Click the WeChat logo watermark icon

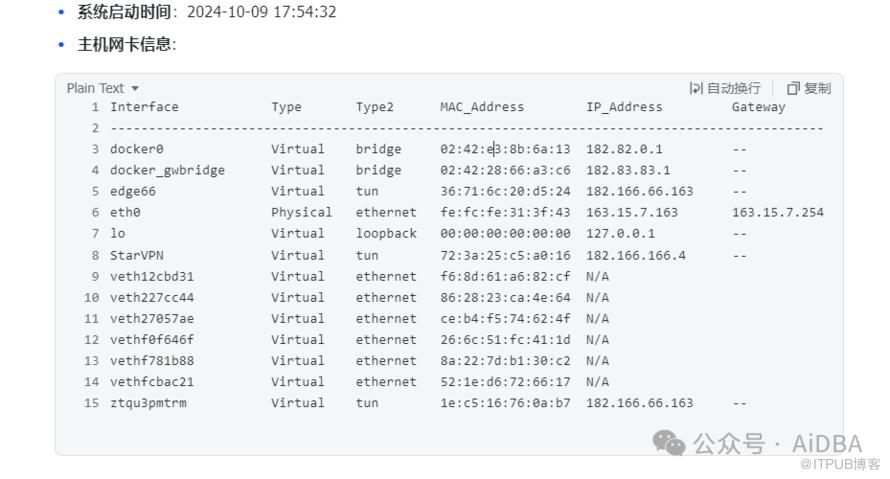coord(669,443)
